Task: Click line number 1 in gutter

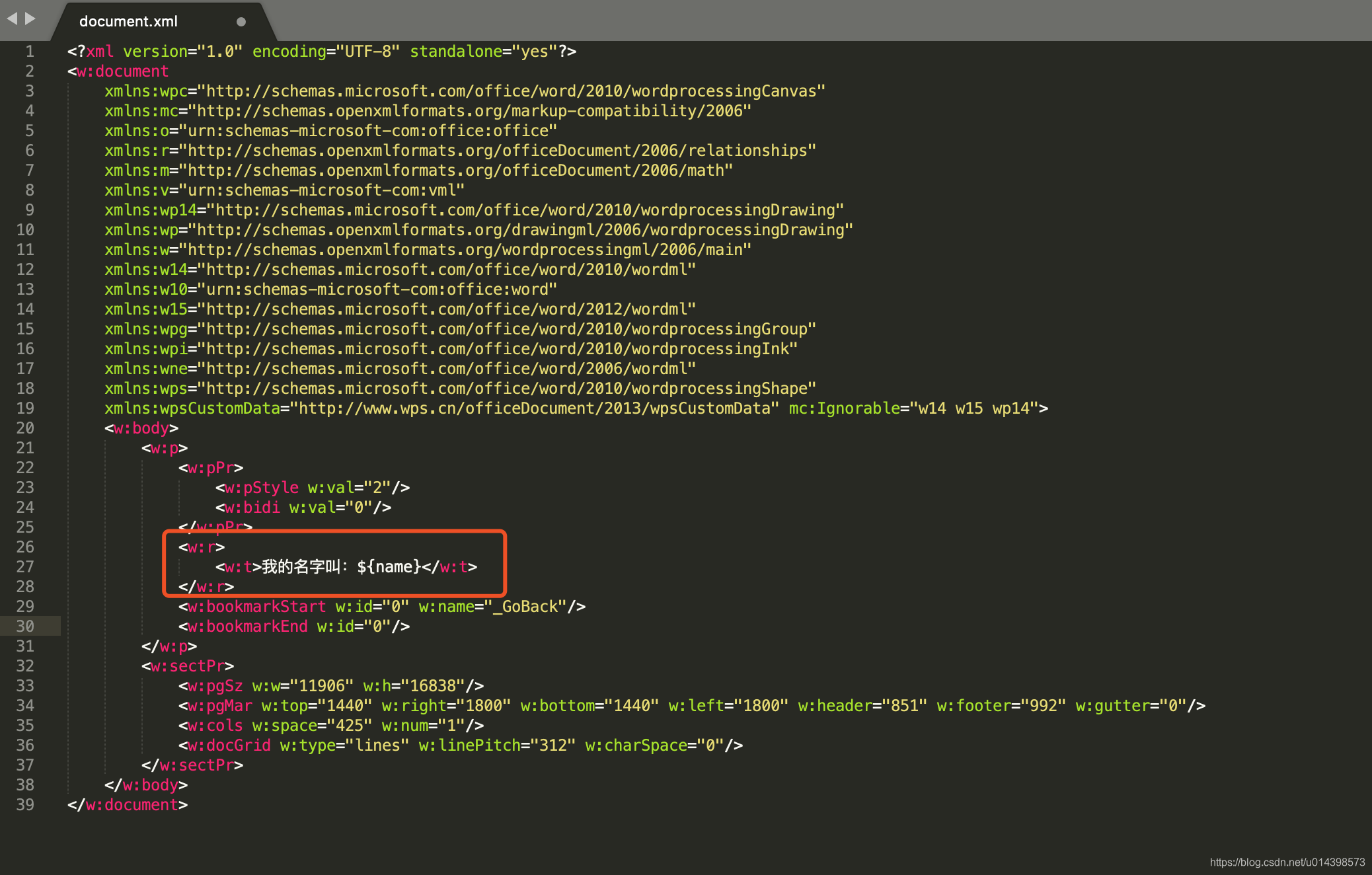Action: 30,52
